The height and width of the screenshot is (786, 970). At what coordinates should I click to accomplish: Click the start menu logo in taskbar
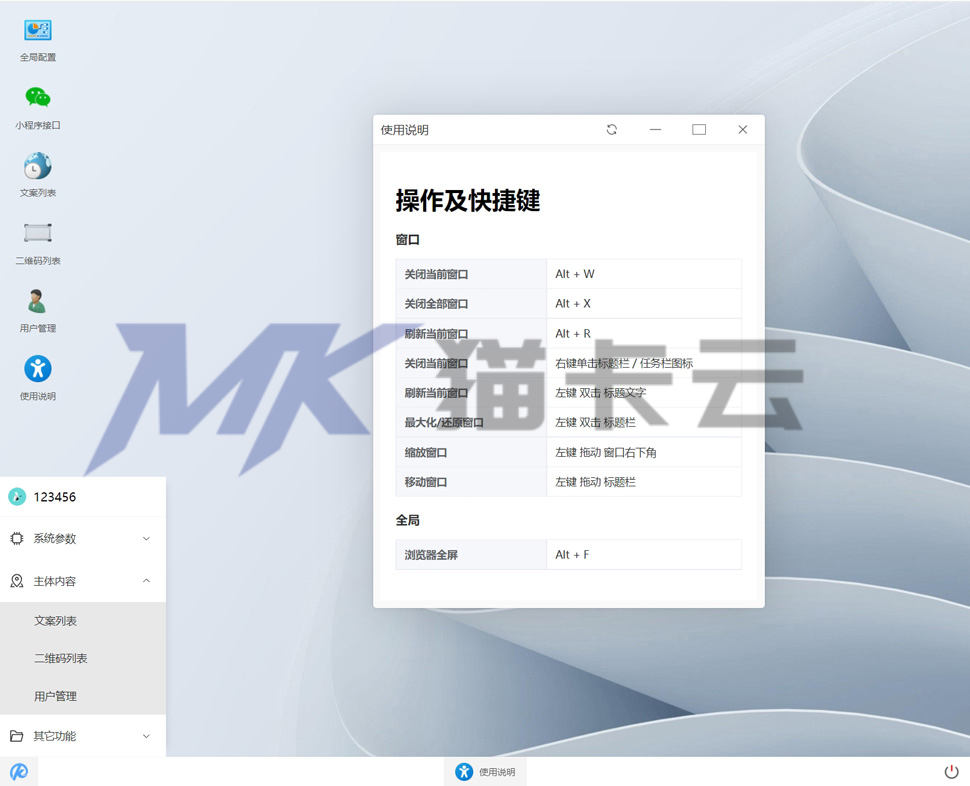(x=19, y=771)
